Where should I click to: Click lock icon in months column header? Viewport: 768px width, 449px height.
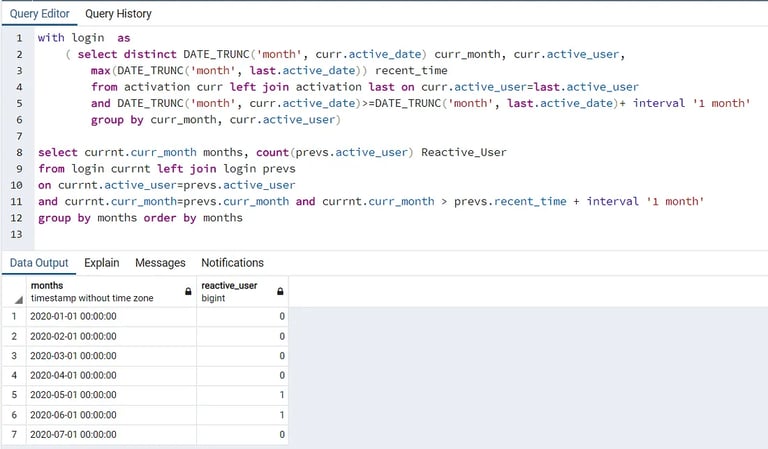[188, 291]
